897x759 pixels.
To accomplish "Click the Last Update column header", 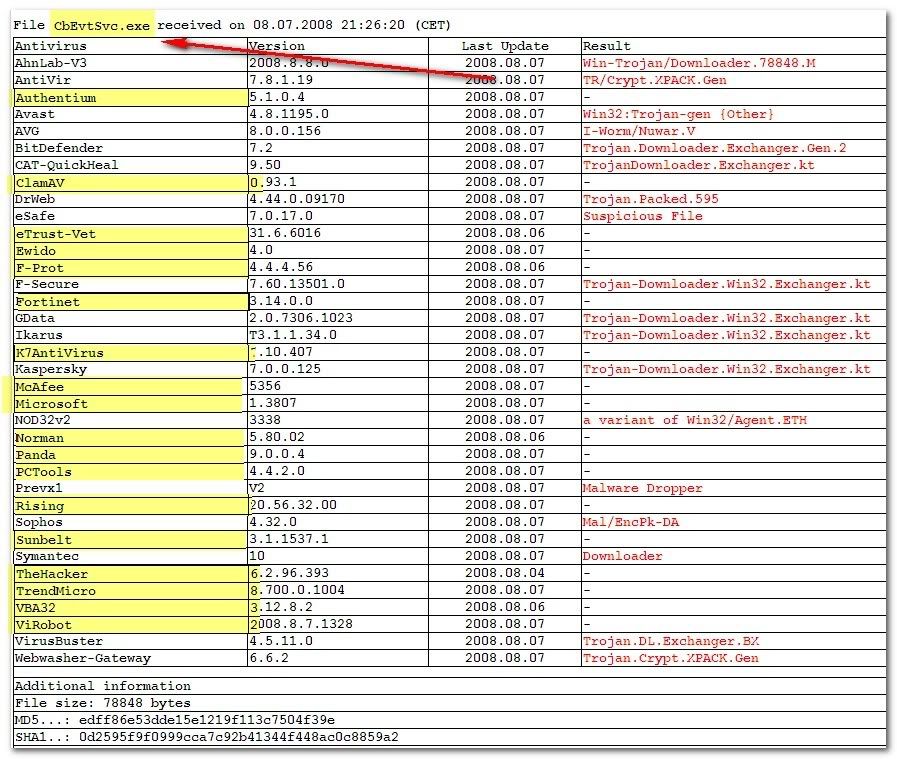I will coord(504,46).
